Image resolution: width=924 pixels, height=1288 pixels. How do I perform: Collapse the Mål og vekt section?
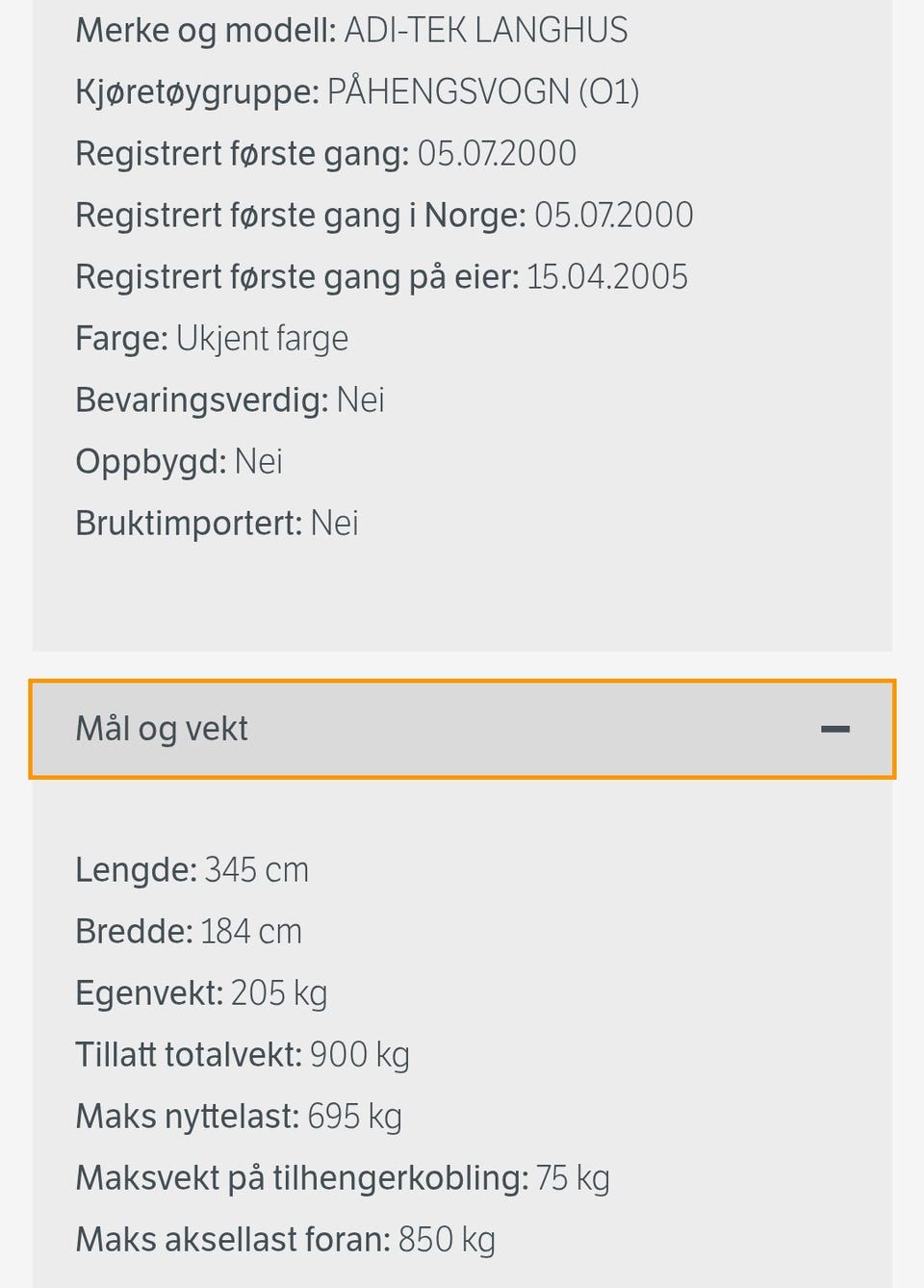tap(462, 729)
